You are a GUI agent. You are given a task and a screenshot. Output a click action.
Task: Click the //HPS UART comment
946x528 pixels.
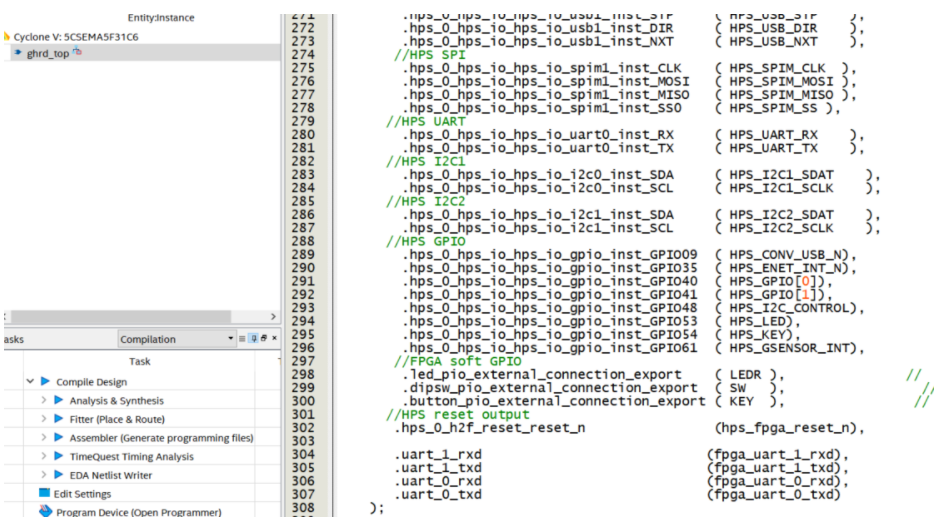point(425,121)
